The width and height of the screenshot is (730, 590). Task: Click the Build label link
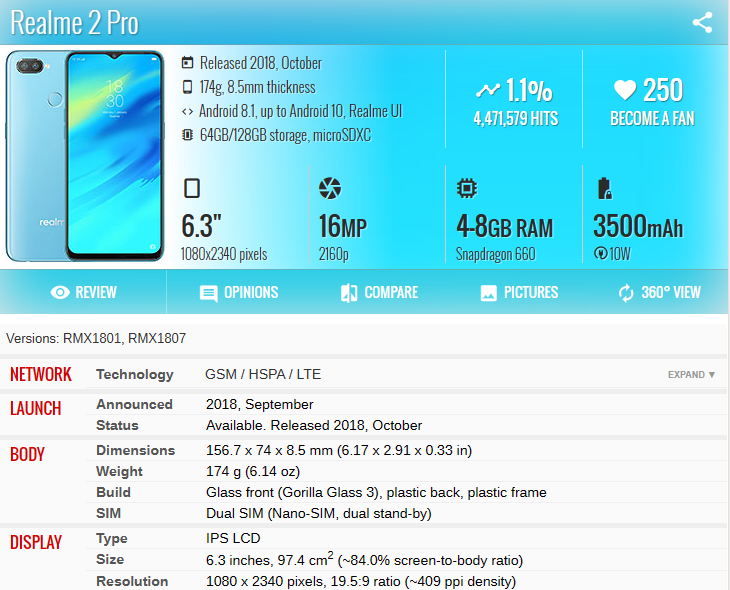tap(113, 492)
